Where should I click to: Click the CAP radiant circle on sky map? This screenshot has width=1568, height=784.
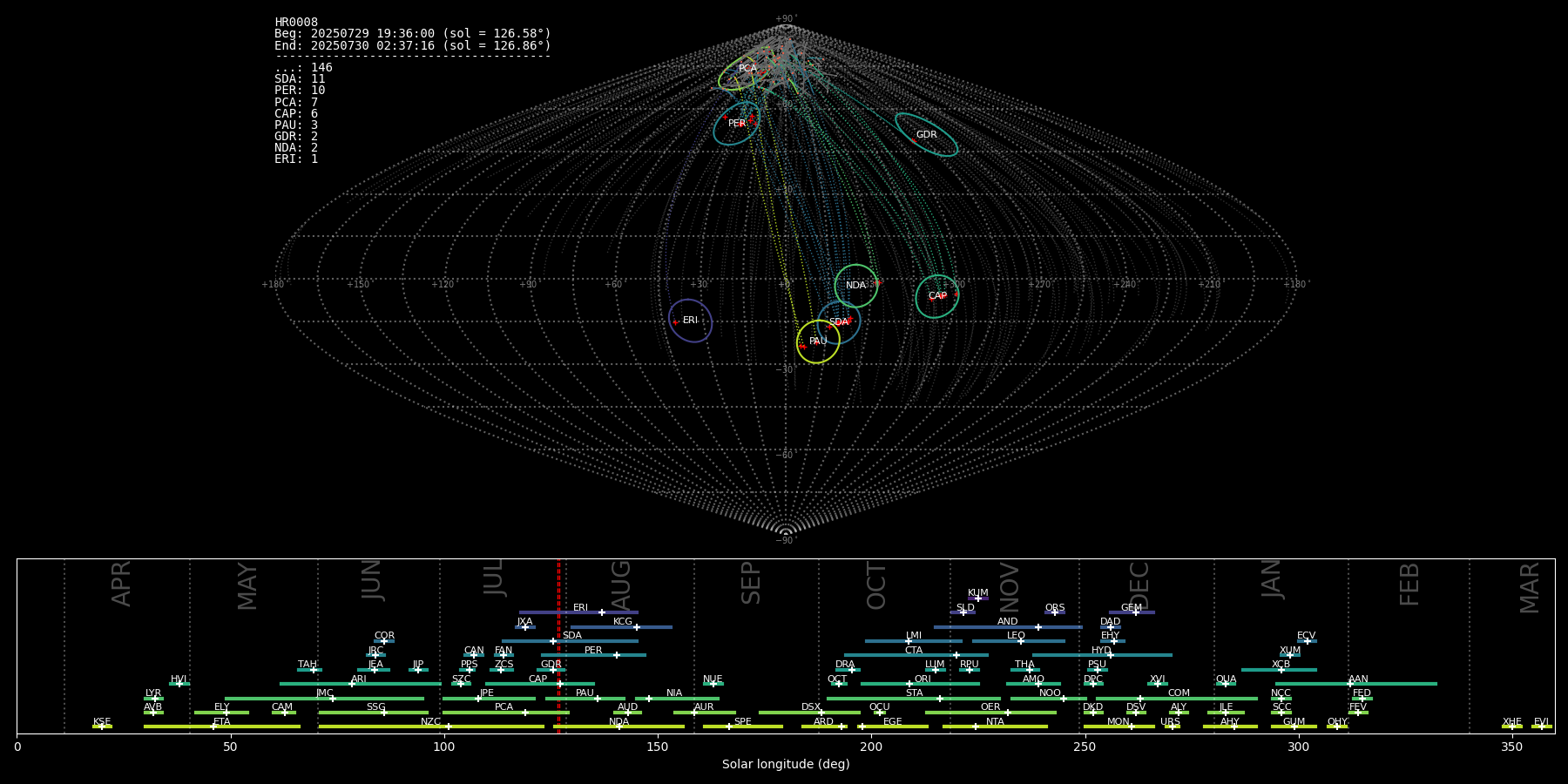pyautogui.click(x=937, y=296)
